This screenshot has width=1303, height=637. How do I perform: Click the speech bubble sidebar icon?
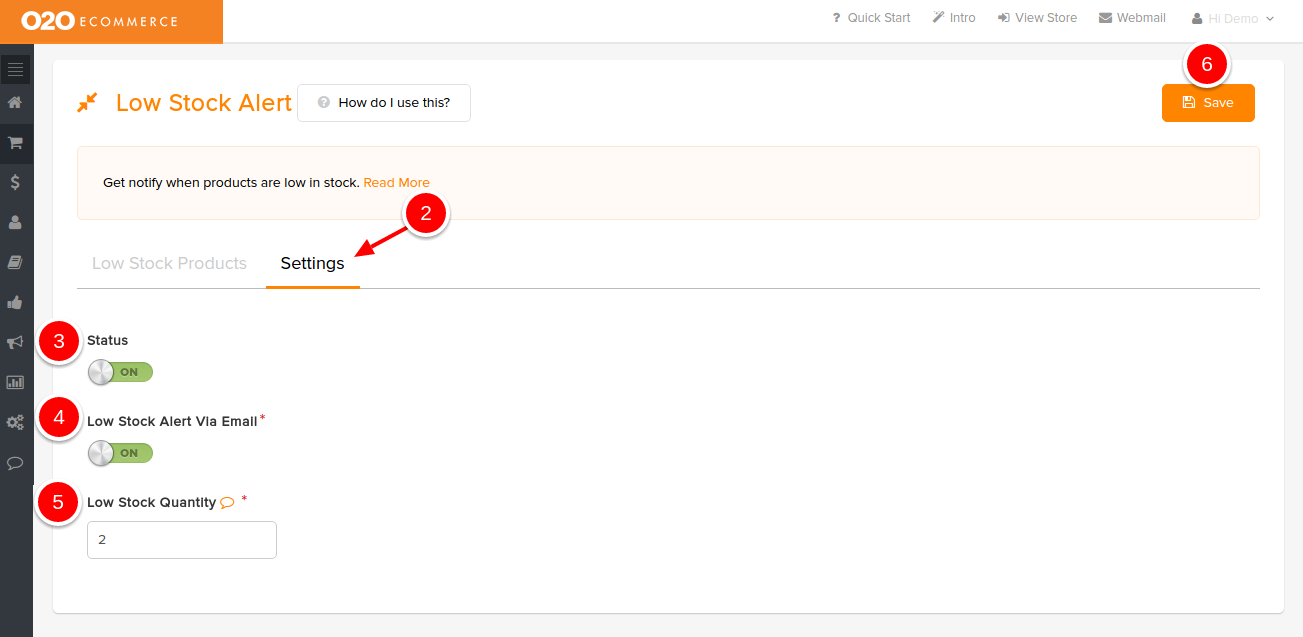pos(15,463)
